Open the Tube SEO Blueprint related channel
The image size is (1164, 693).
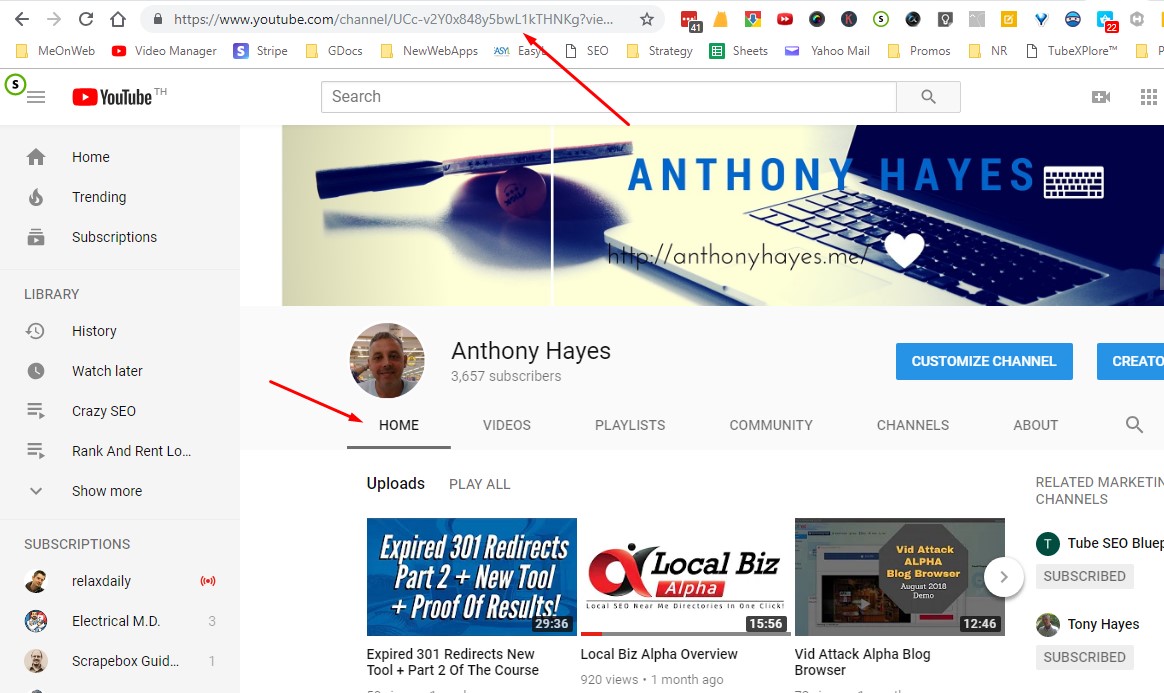(1099, 543)
